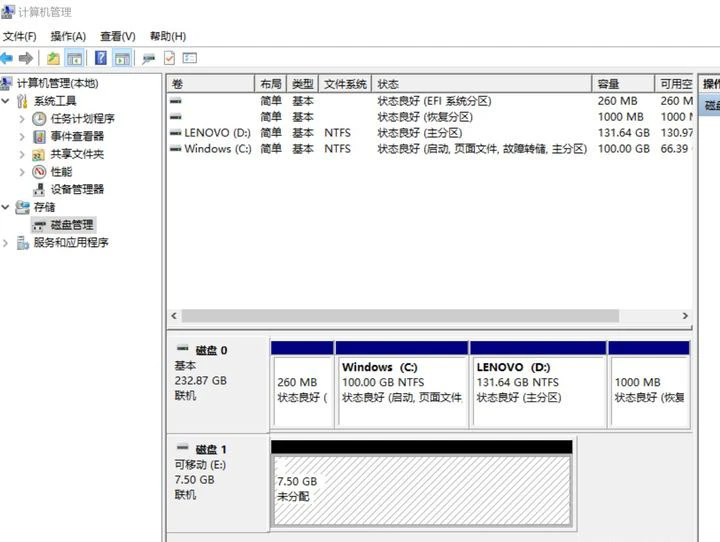
Task: Open the 帮助(H) menu
Action: pyautogui.click(x=168, y=36)
